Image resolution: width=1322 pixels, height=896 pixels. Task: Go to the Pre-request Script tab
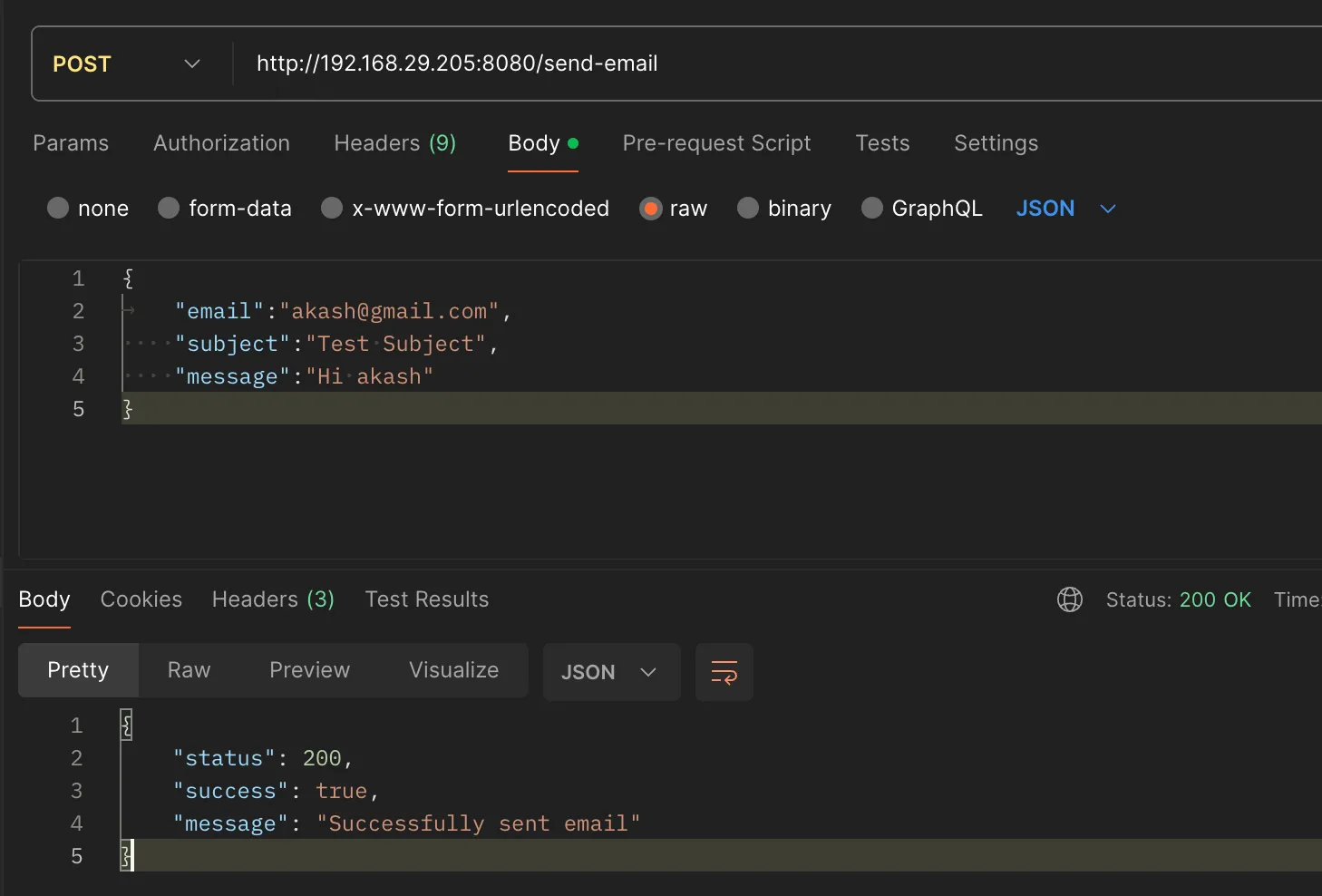pyautogui.click(x=716, y=143)
